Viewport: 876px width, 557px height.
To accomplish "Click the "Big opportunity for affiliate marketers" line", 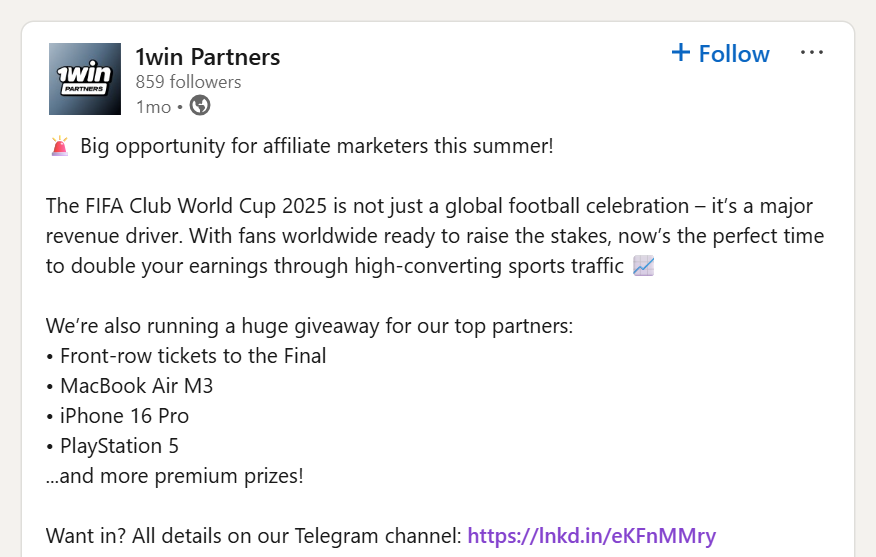I will tap(317, 146).
